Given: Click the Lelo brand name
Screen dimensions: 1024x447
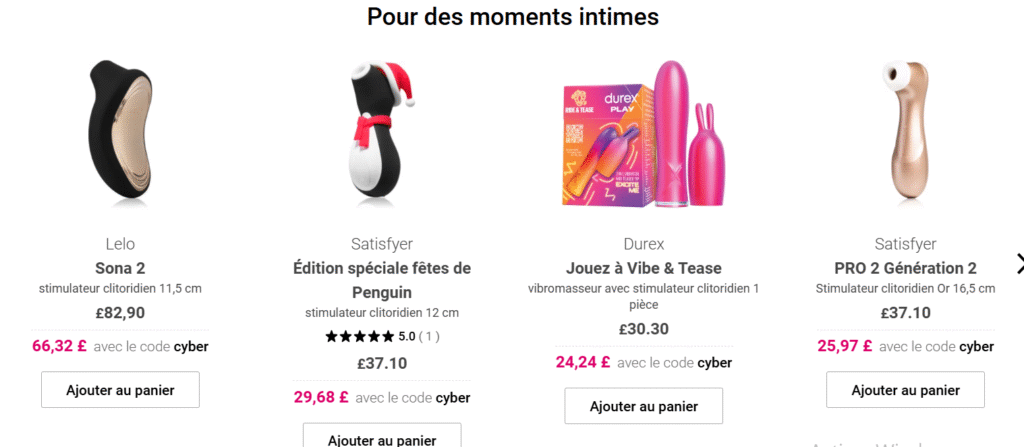Looking at the screenshot, I should 120,244.
